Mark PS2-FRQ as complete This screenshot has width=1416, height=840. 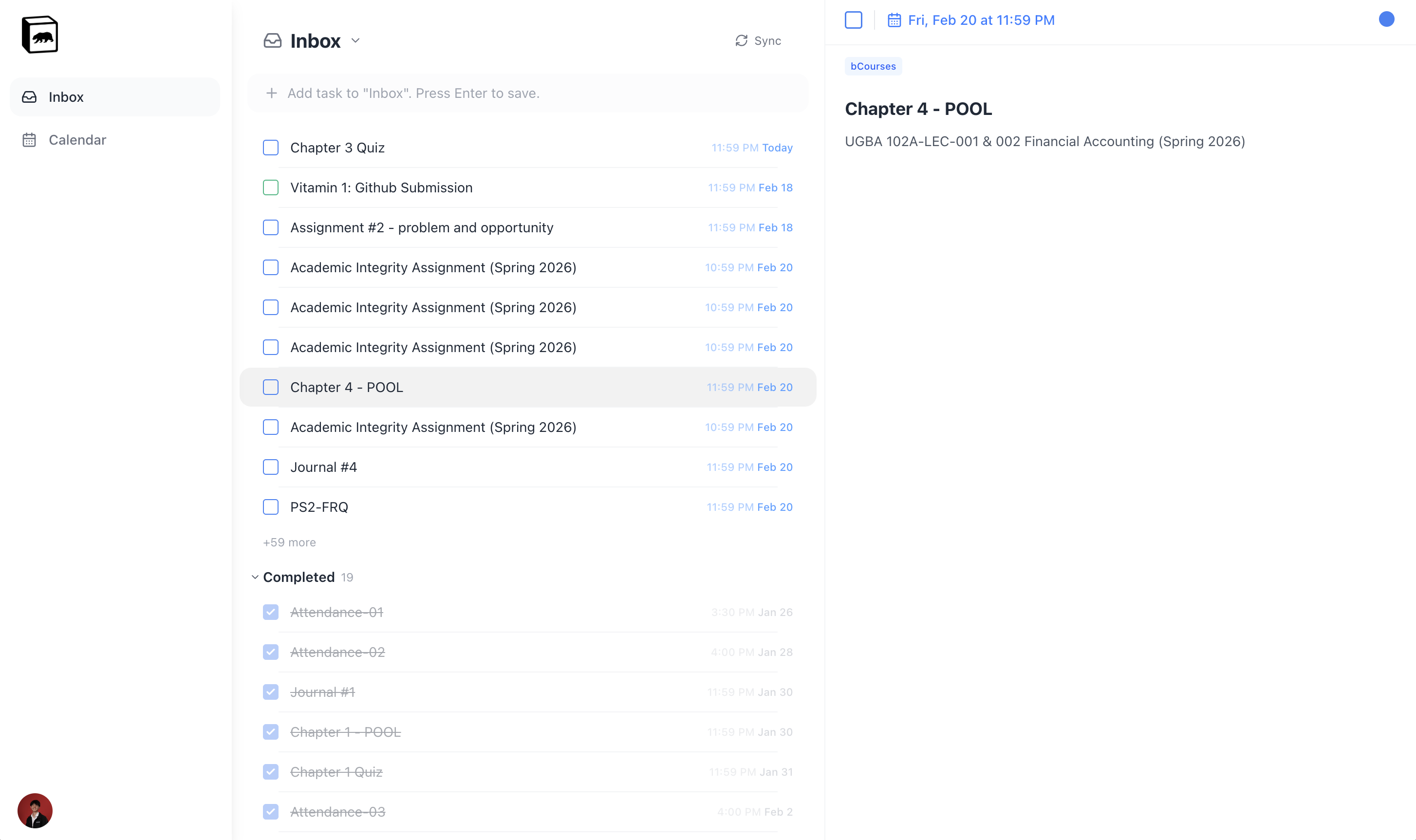click(x=271, y=507)
